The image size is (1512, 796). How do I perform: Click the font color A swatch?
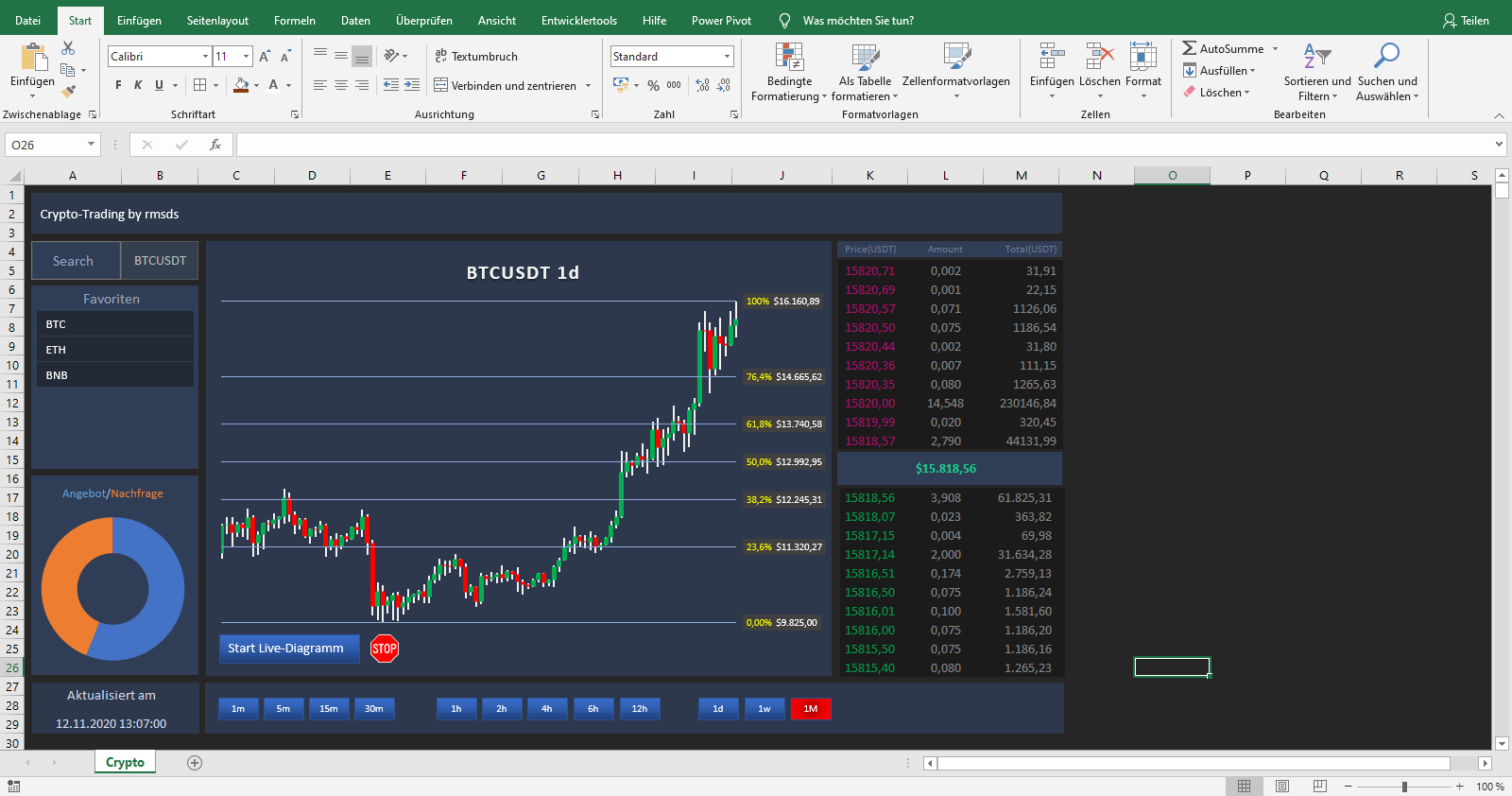(273, 85)
